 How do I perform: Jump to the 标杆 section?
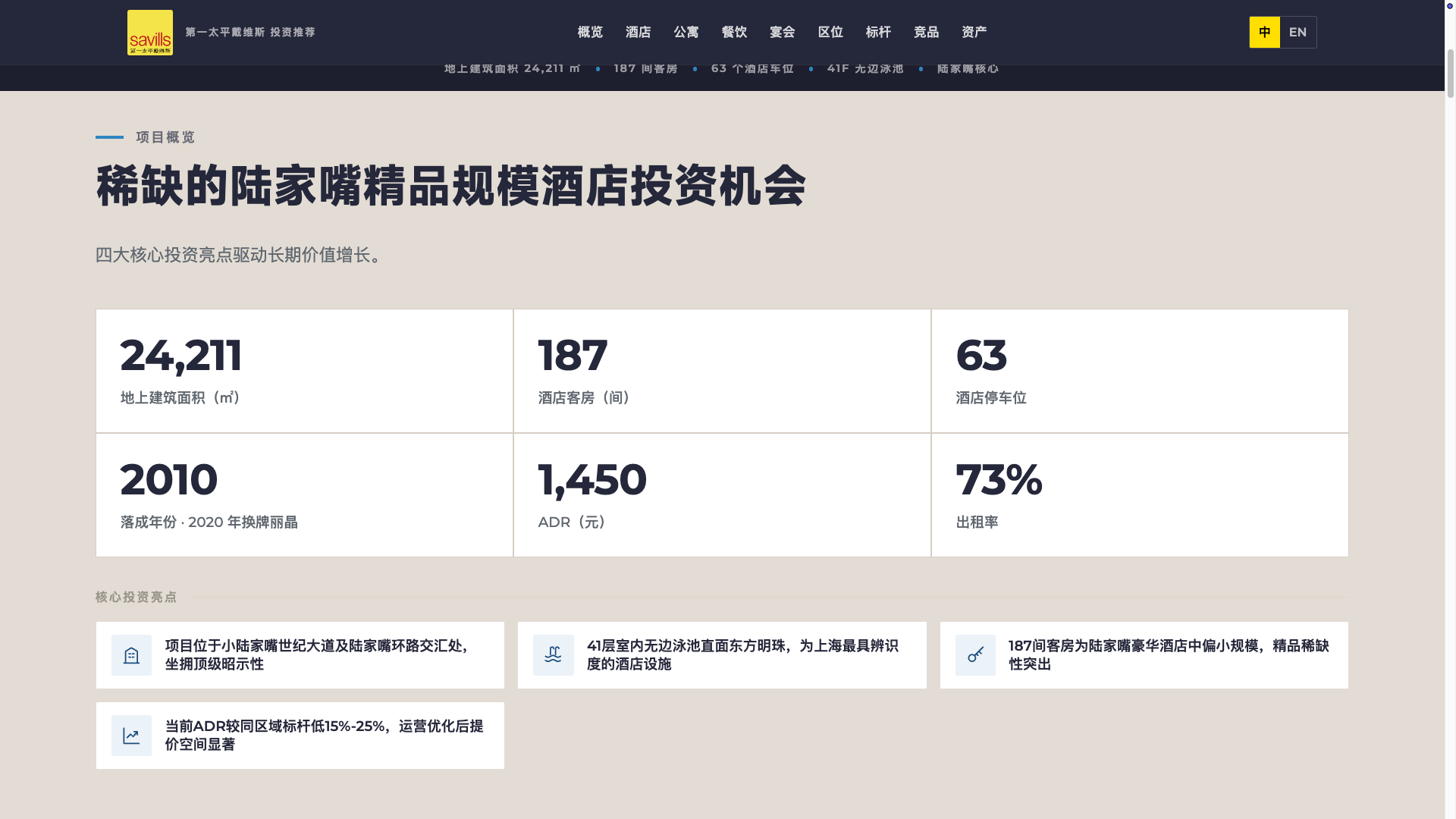click(878, 33)
